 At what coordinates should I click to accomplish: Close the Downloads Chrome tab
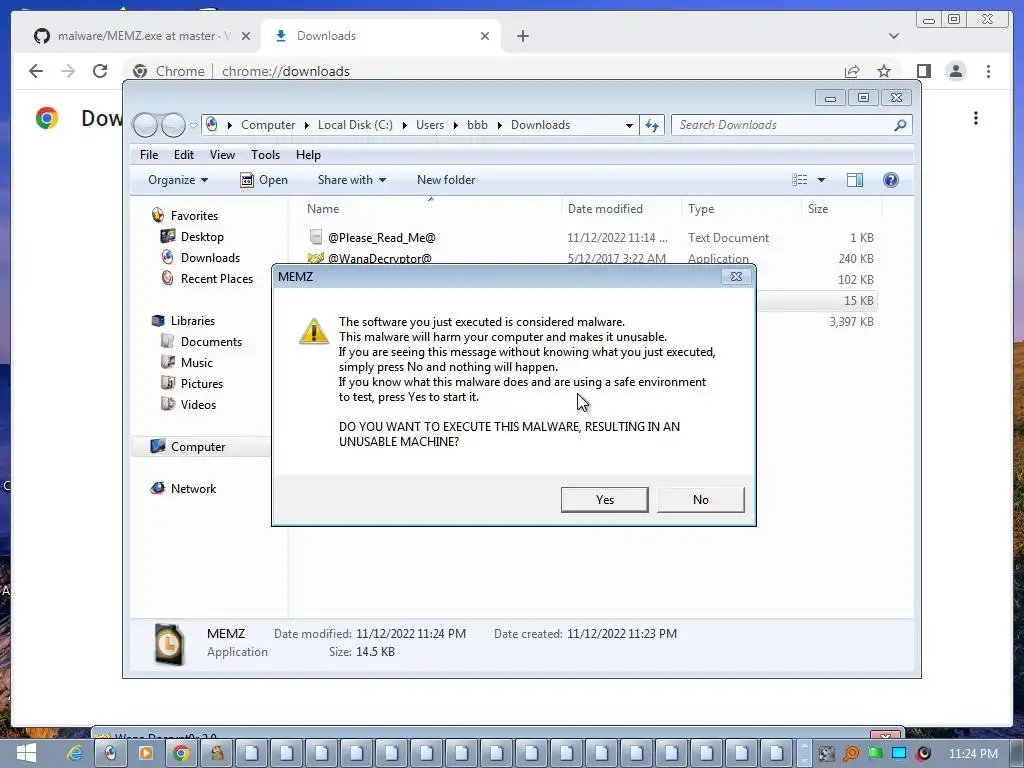[485, 36]
